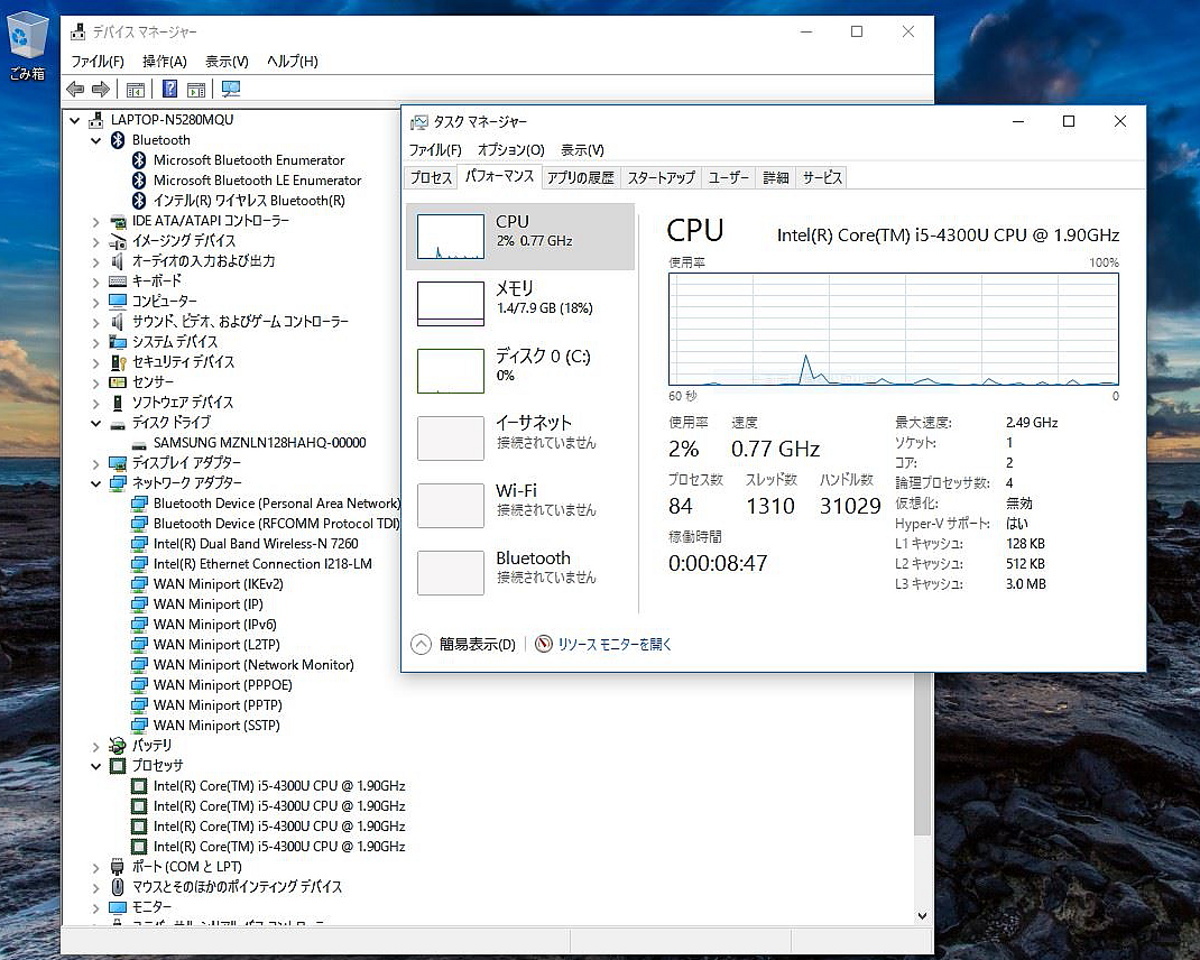Switch to the プロセス tab

click(x=432, y=178)
